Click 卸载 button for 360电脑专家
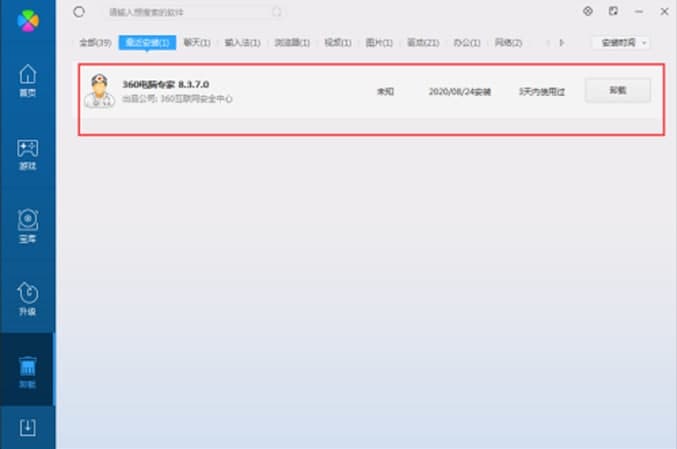The image size is (677, 449). coord(617,90)
